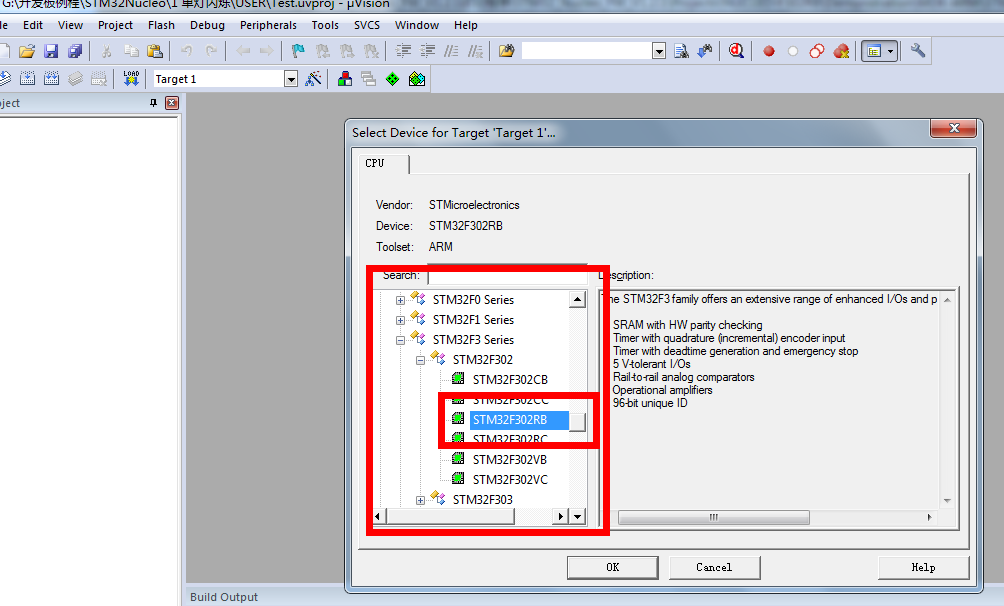Open Configuration with the wrench icon
This screenshot has width=1004, height=606.
[918, 51]
